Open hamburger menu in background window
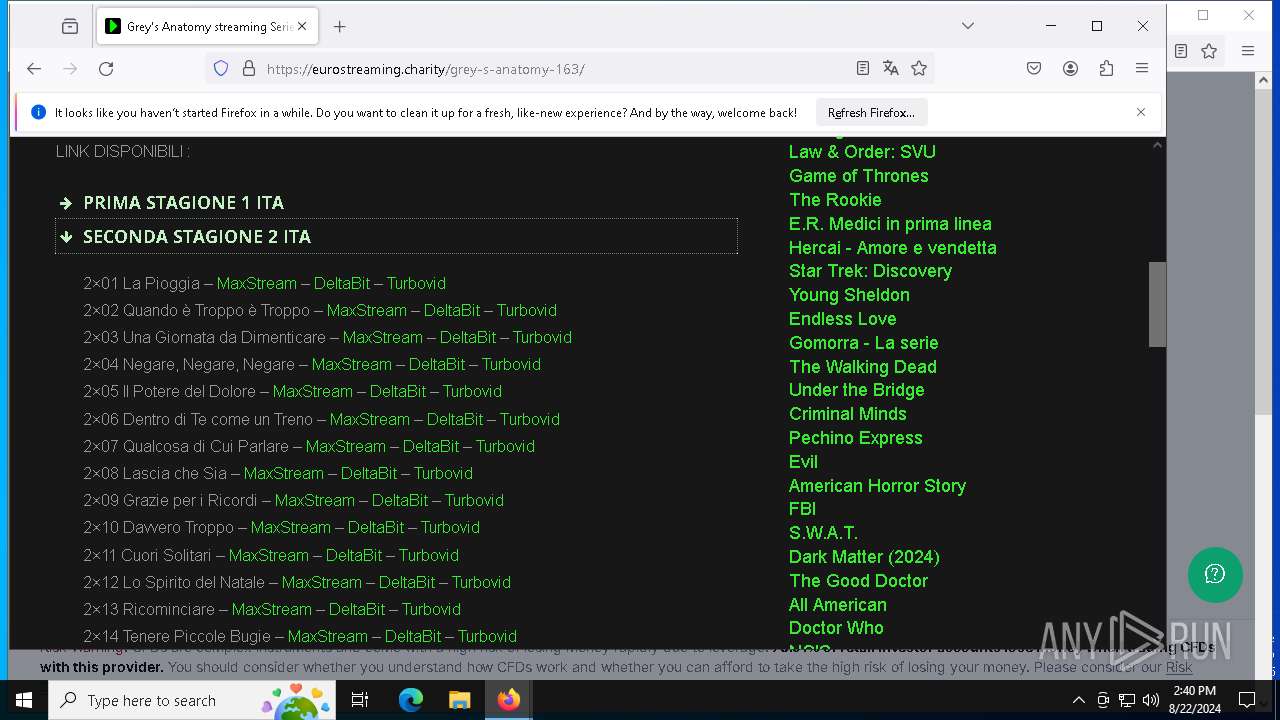This screenshot has height=720, width=1280. point(1247,51)
